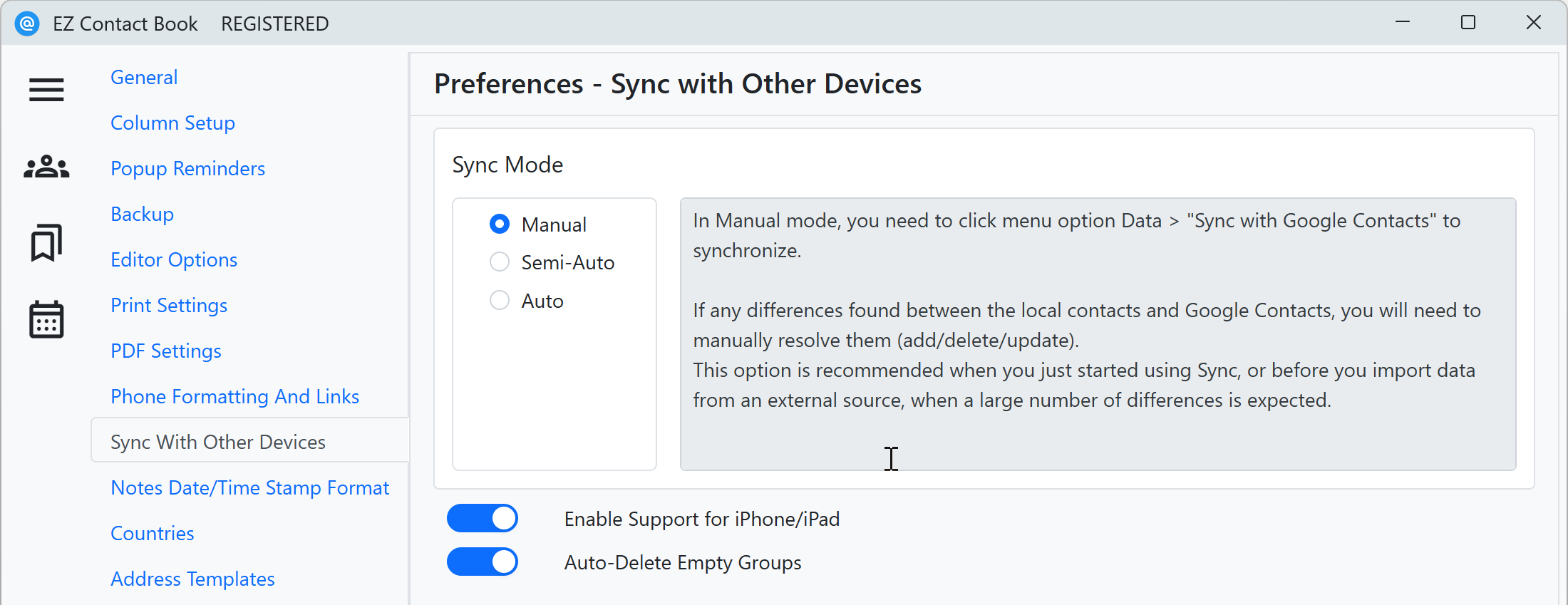Click the contacts groups icon in sidebar

46,166
